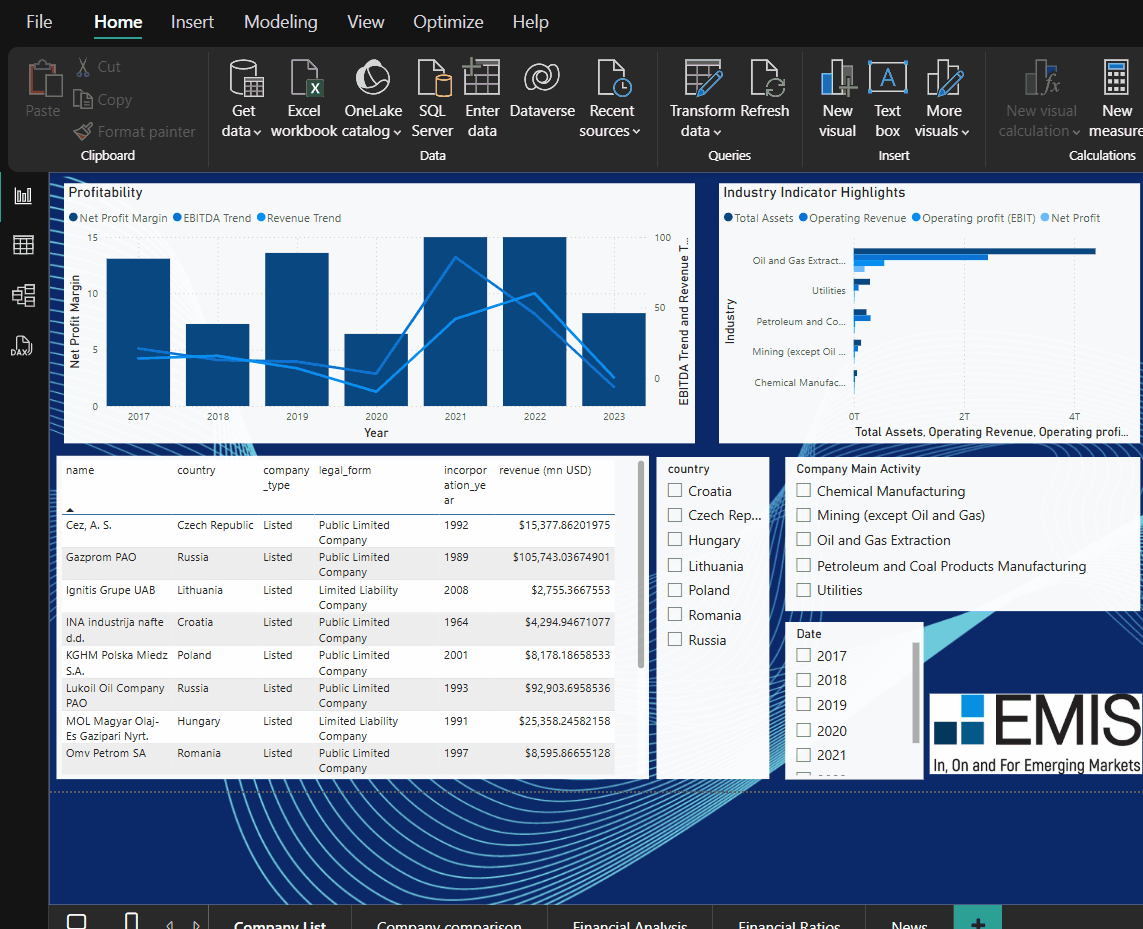Add a Text box
This screenshot has height=929, width=1143.
[887, 80]
